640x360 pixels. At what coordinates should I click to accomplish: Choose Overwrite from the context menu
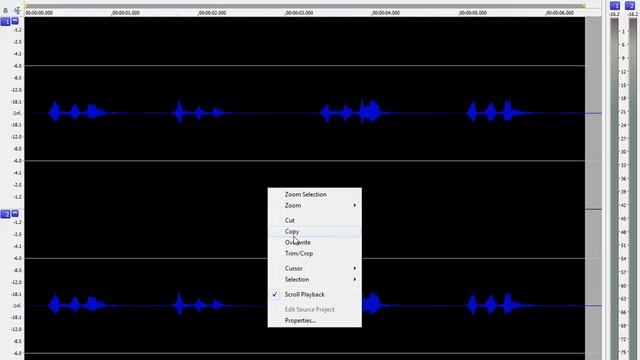(x=314, y=242)
